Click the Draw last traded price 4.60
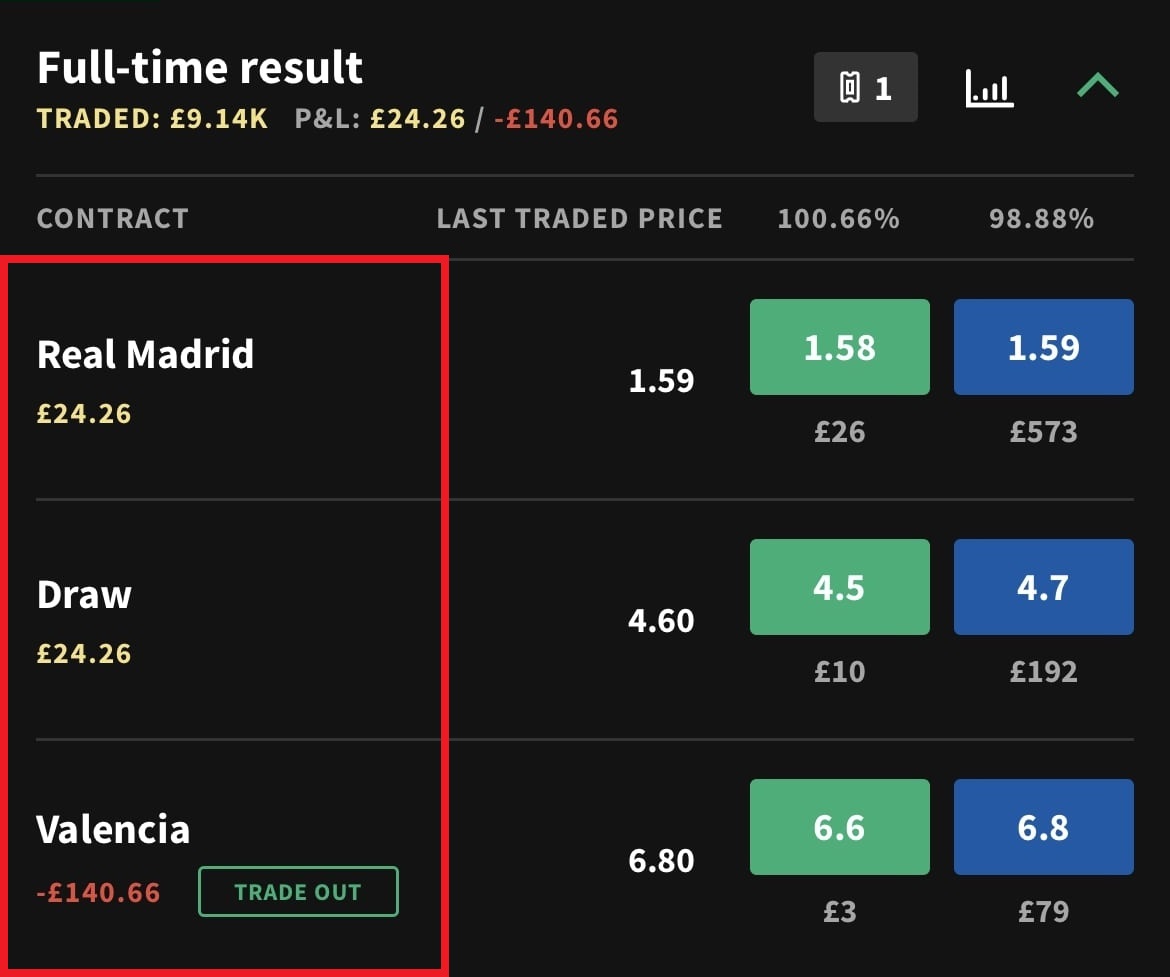Viewport: 1170px width, 977px height. [661, 621]
